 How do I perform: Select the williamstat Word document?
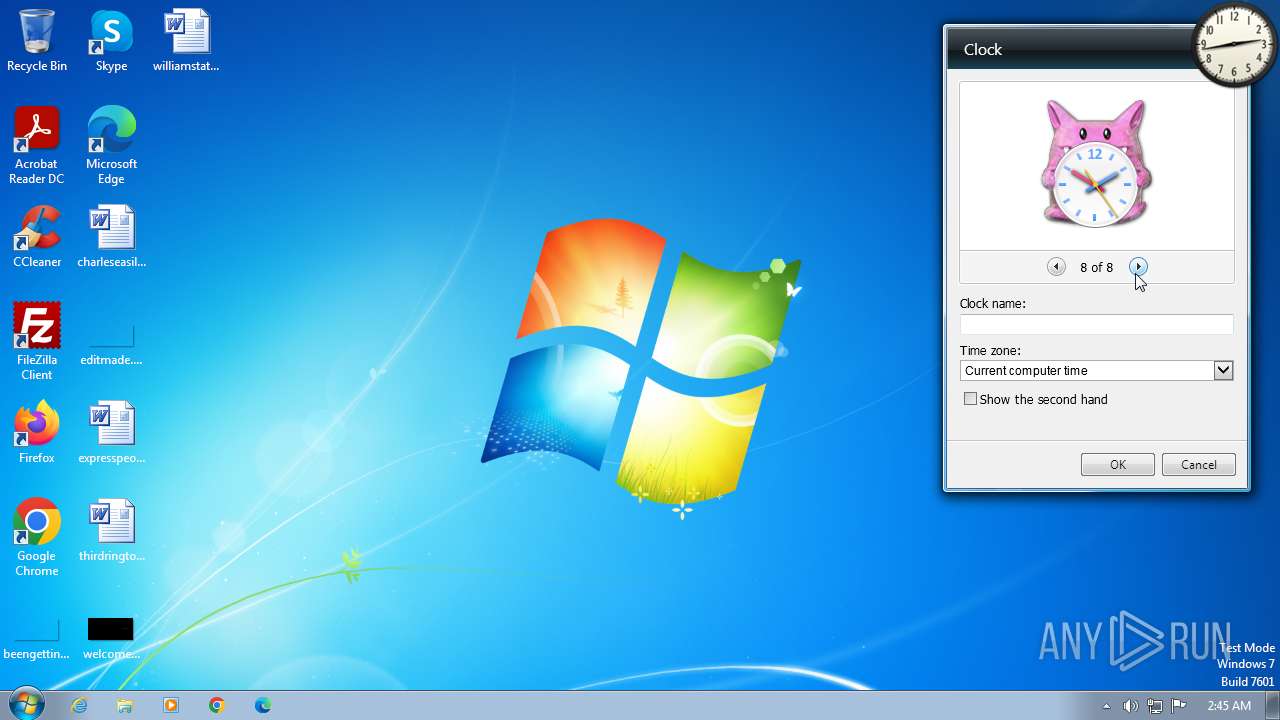point(186,42)
